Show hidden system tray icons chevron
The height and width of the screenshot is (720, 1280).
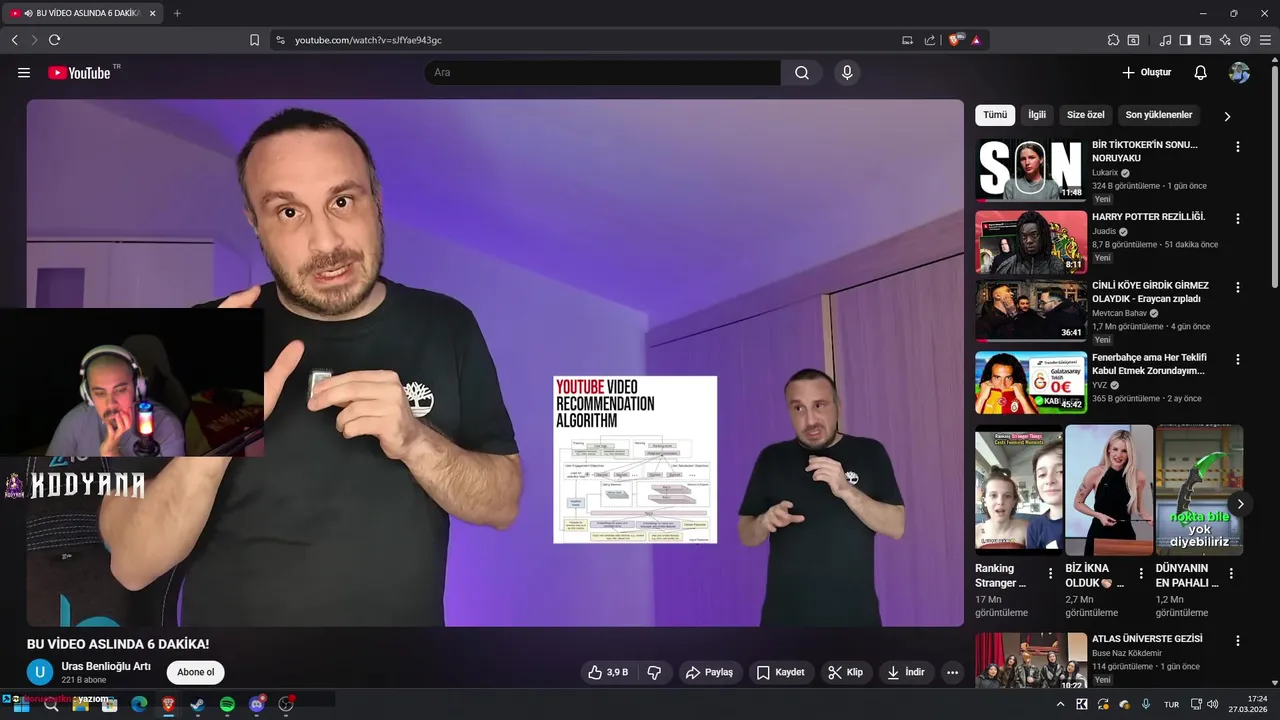(x=1061, y=705)
